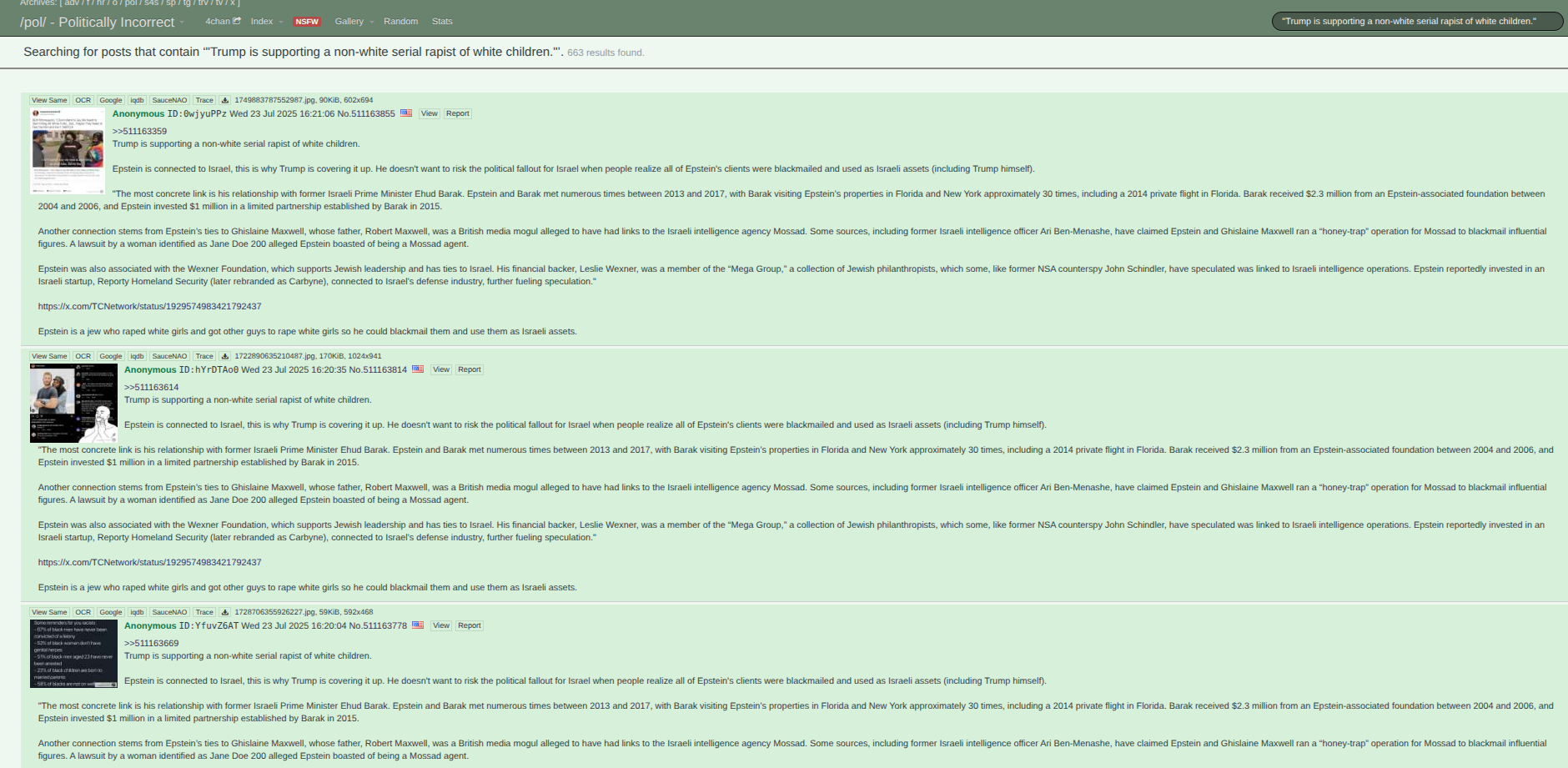
Task: Click post number No.511163814
Action: coord(378,369)
